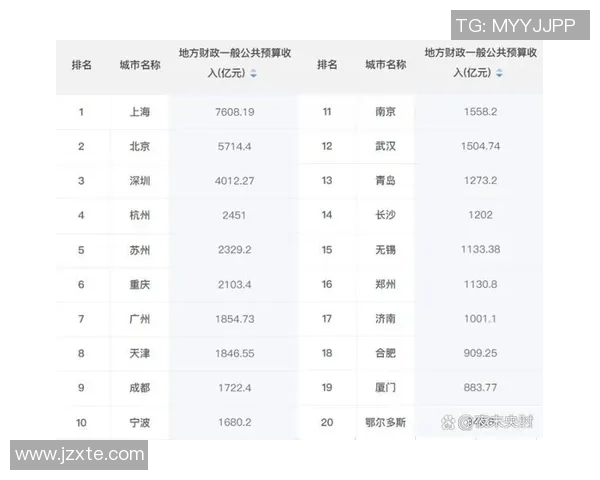Click the value 2329.2
Image resolution: width=600 pixels, height=480 pixels.
(x=235, y=250)
